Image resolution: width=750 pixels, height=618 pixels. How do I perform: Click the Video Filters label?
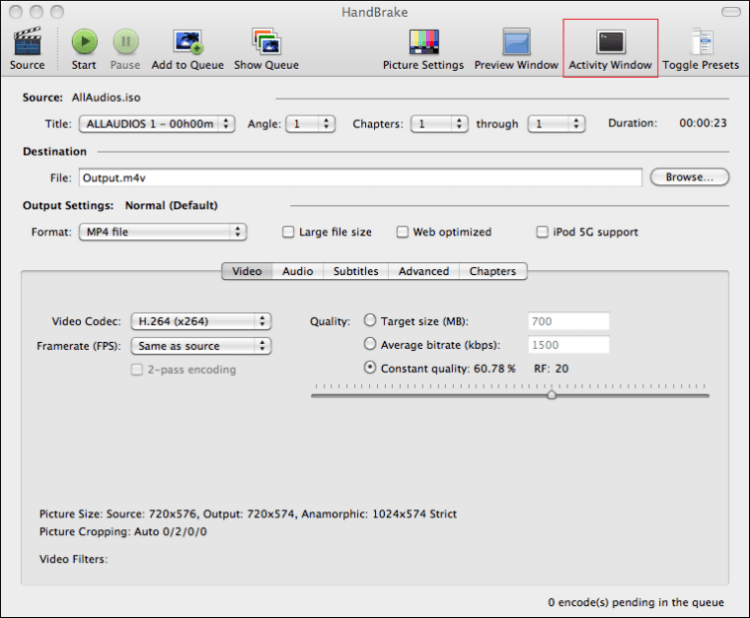(x=73, y=559)
